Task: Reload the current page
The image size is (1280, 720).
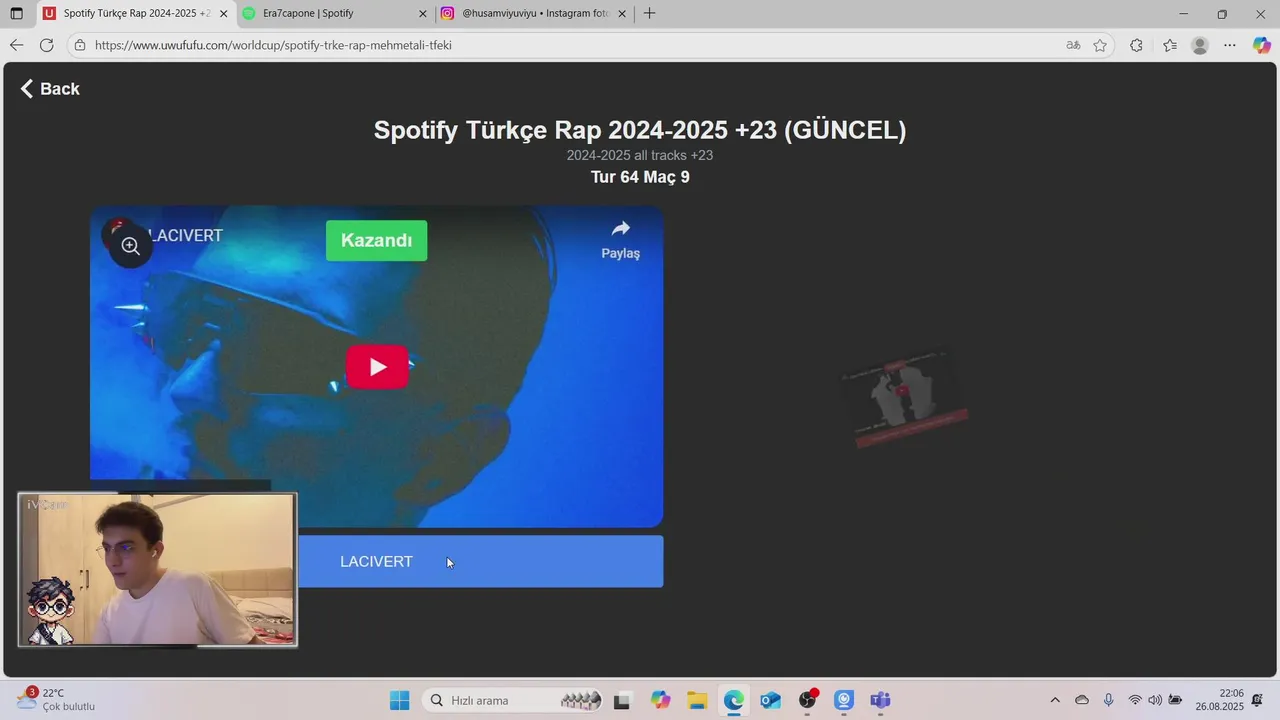Action: pos(46,45)
